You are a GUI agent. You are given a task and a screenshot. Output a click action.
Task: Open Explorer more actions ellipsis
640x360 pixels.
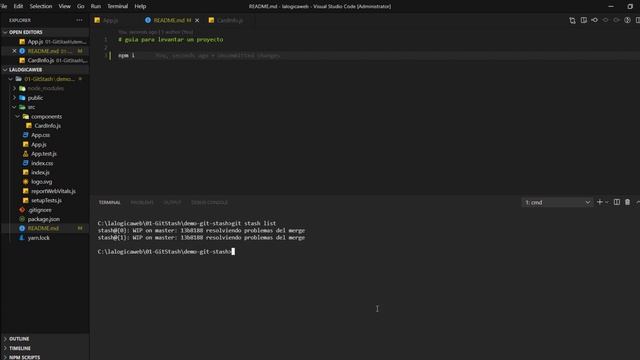click(x=79, y=20)
